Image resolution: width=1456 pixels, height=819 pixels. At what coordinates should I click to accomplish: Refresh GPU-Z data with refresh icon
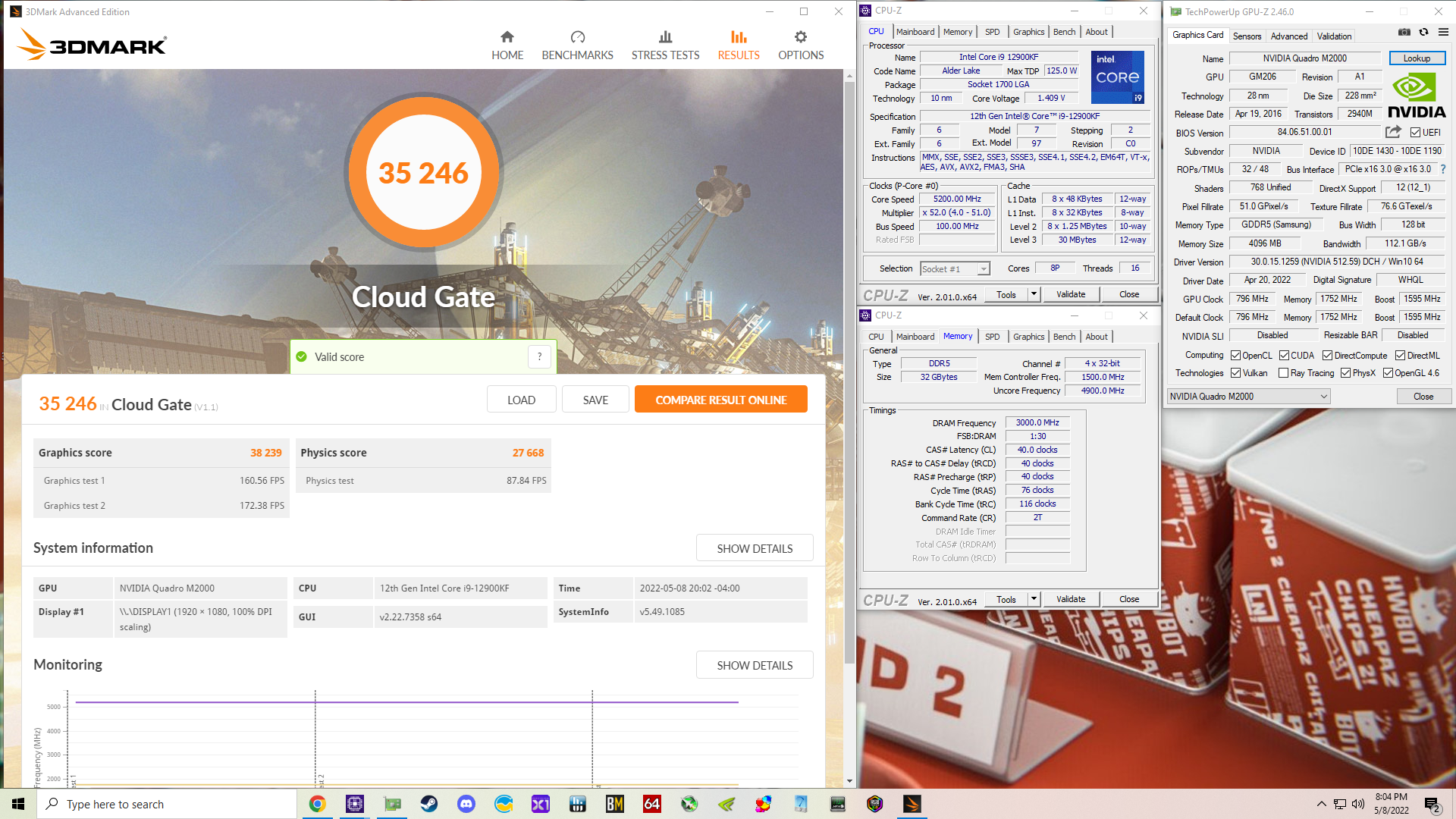coord(1423,33)
